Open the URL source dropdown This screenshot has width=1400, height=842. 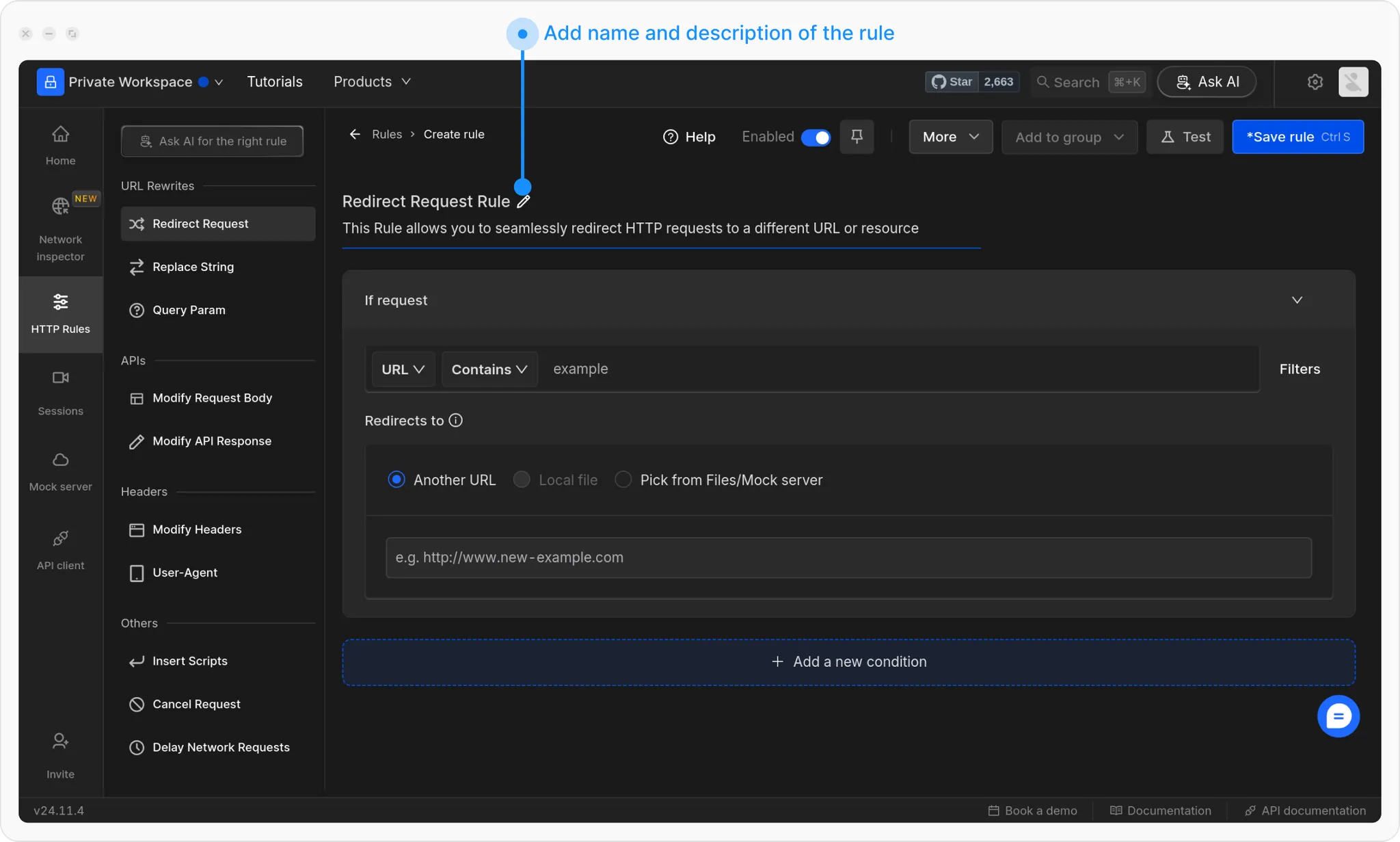pyautogui.click(x=403, y=369)
